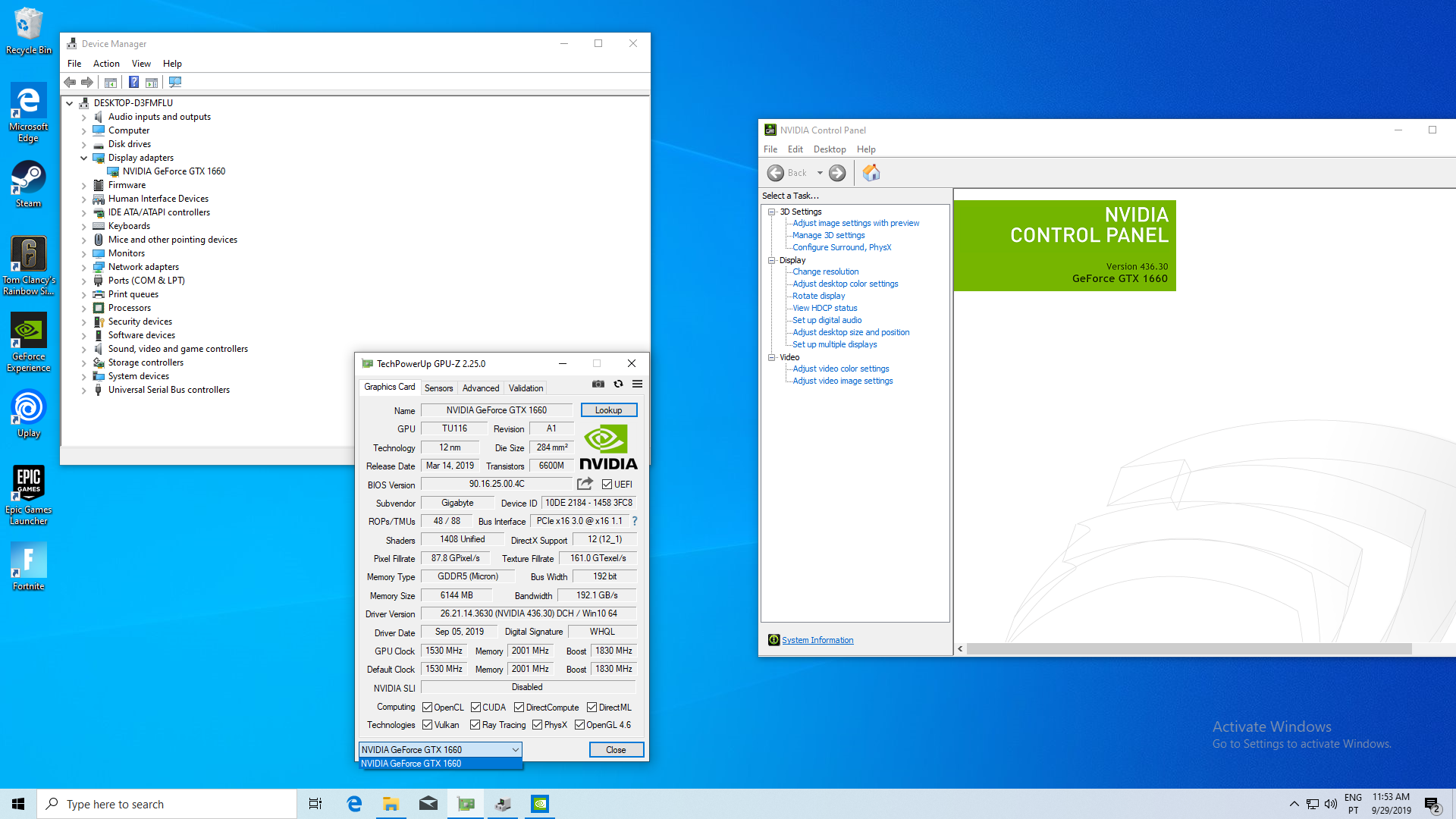The height and width of the screenshot is (819, 1456).
Task: Click NVIDIA Control Panel horizontal scrollbar
Action: click(x=1188, y=648)
